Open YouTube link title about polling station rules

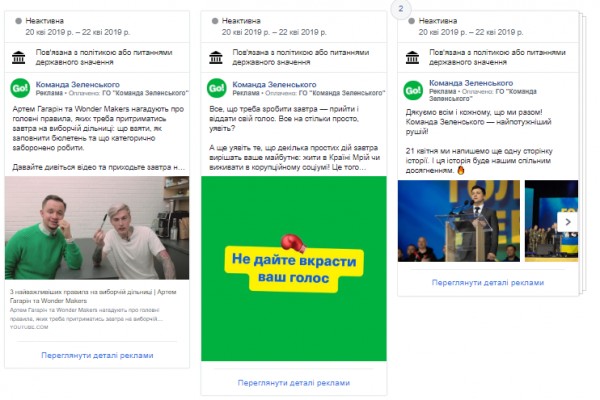click(93, 296)
